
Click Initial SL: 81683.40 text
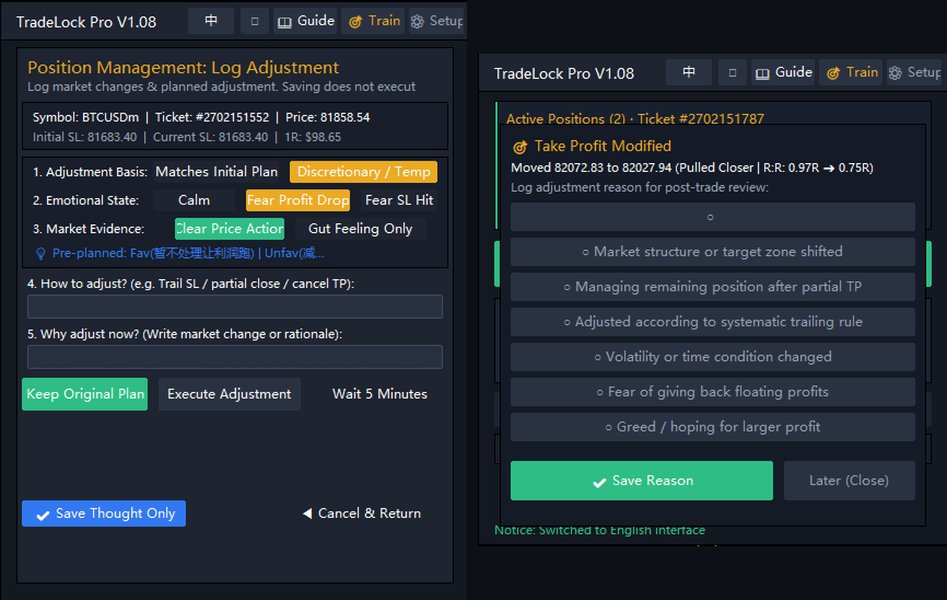click(x=85, y=137)
